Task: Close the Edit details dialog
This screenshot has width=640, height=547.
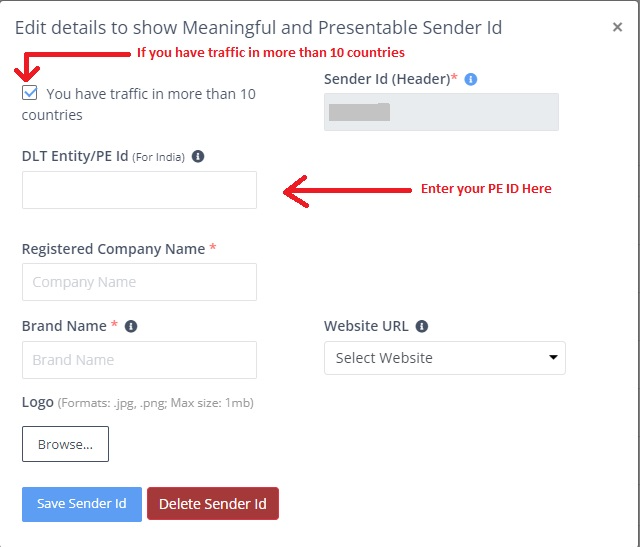Action: tap(617, 27)
